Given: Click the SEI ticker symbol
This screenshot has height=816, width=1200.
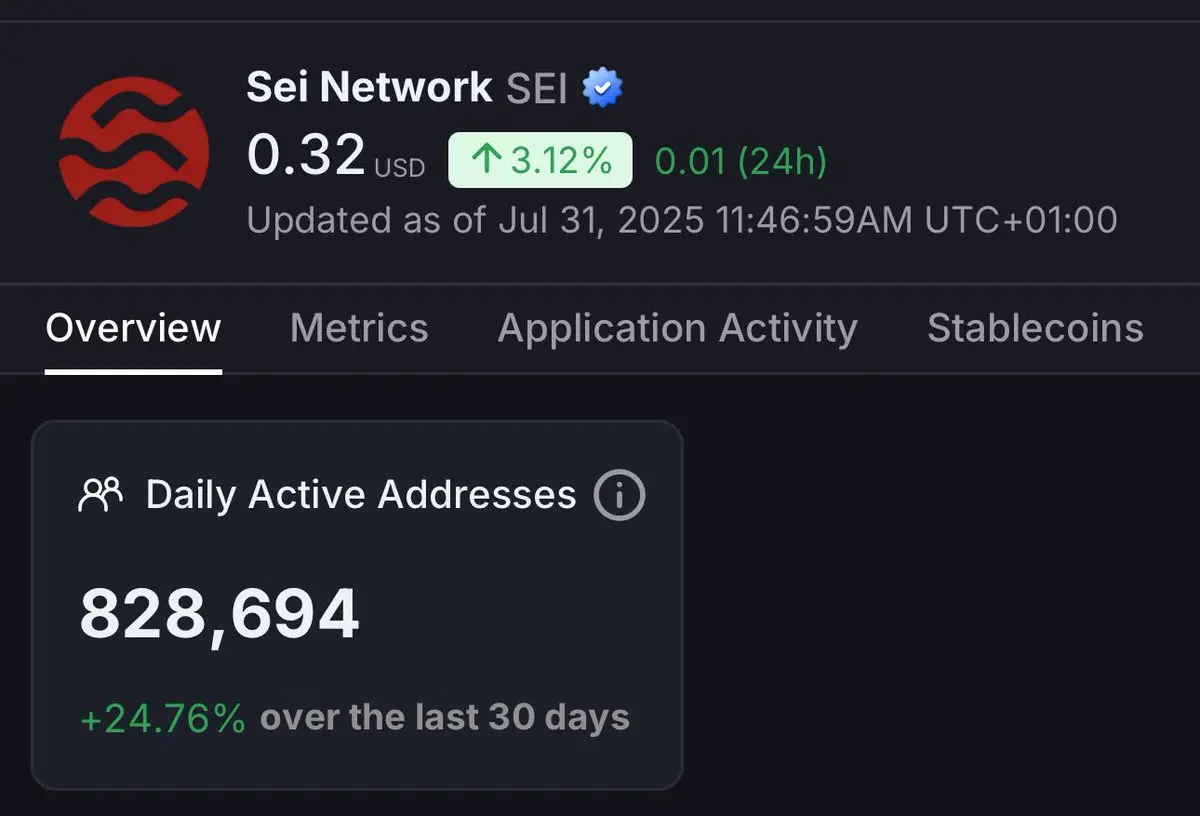Looking at the screenshot, I should [x=537, y=88].
